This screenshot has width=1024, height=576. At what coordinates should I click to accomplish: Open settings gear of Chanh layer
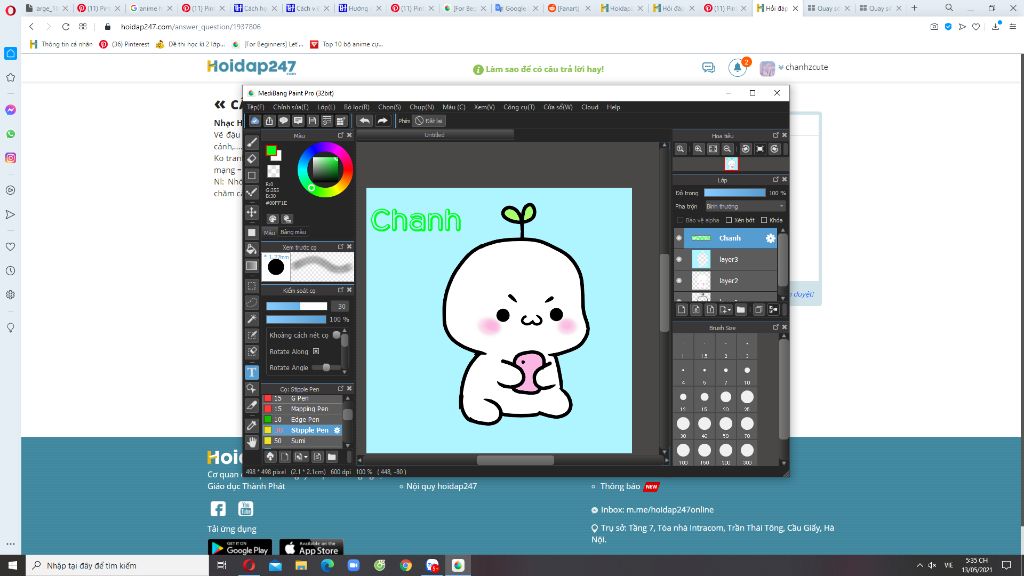coord(770,238)
